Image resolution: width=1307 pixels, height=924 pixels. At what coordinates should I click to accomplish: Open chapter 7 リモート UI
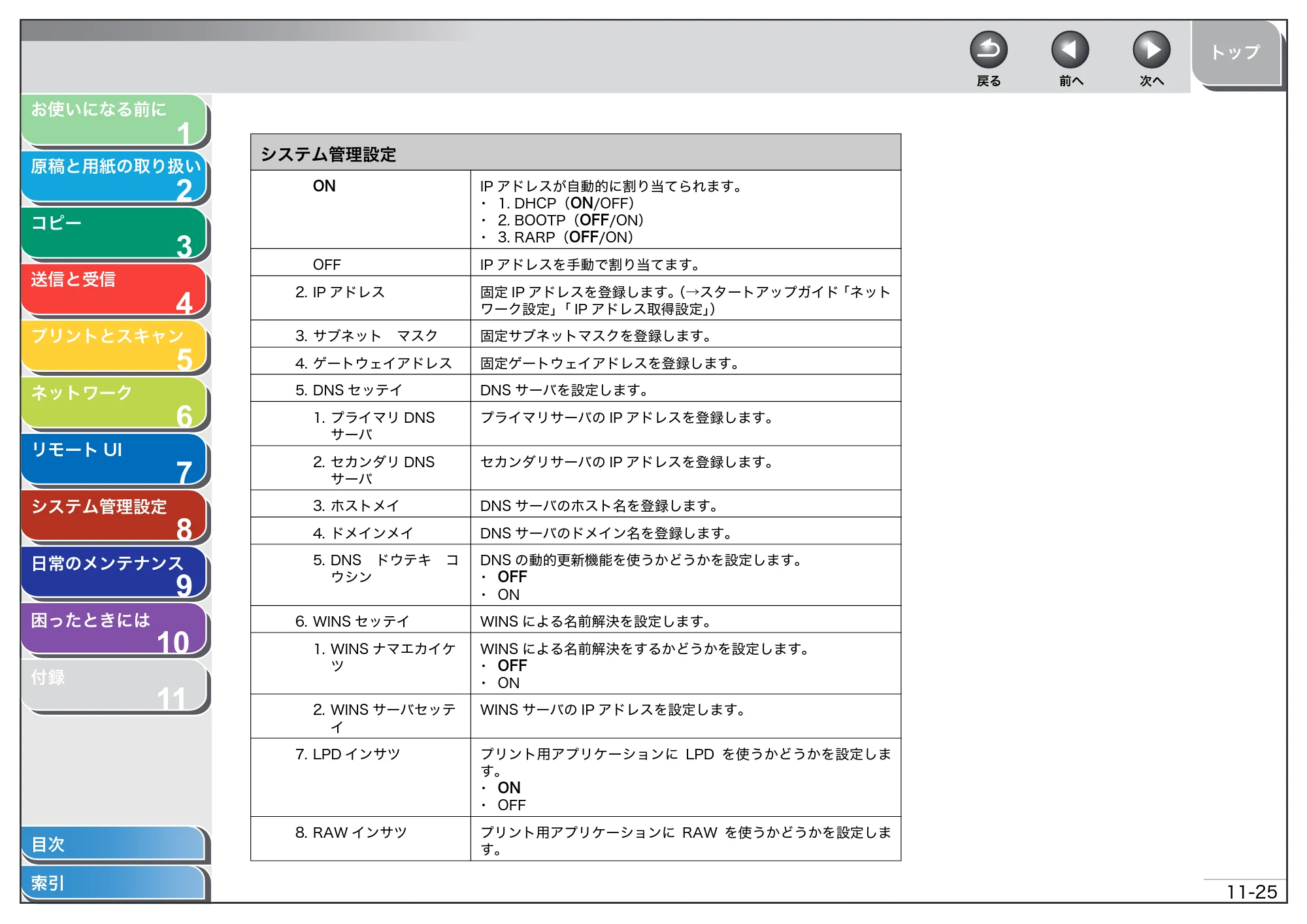(114, 460)
